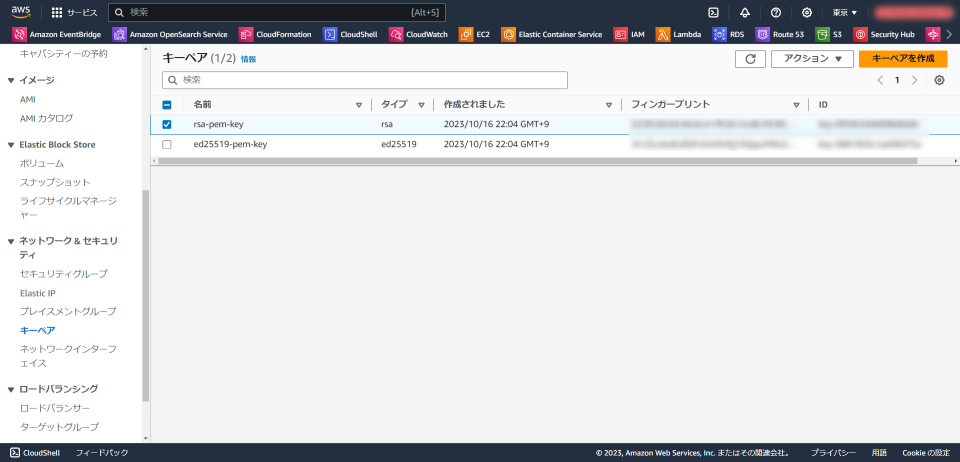960x462 pixels.
Task: Open スナップショット in the sidebar
Action: (x=55, y=182)
